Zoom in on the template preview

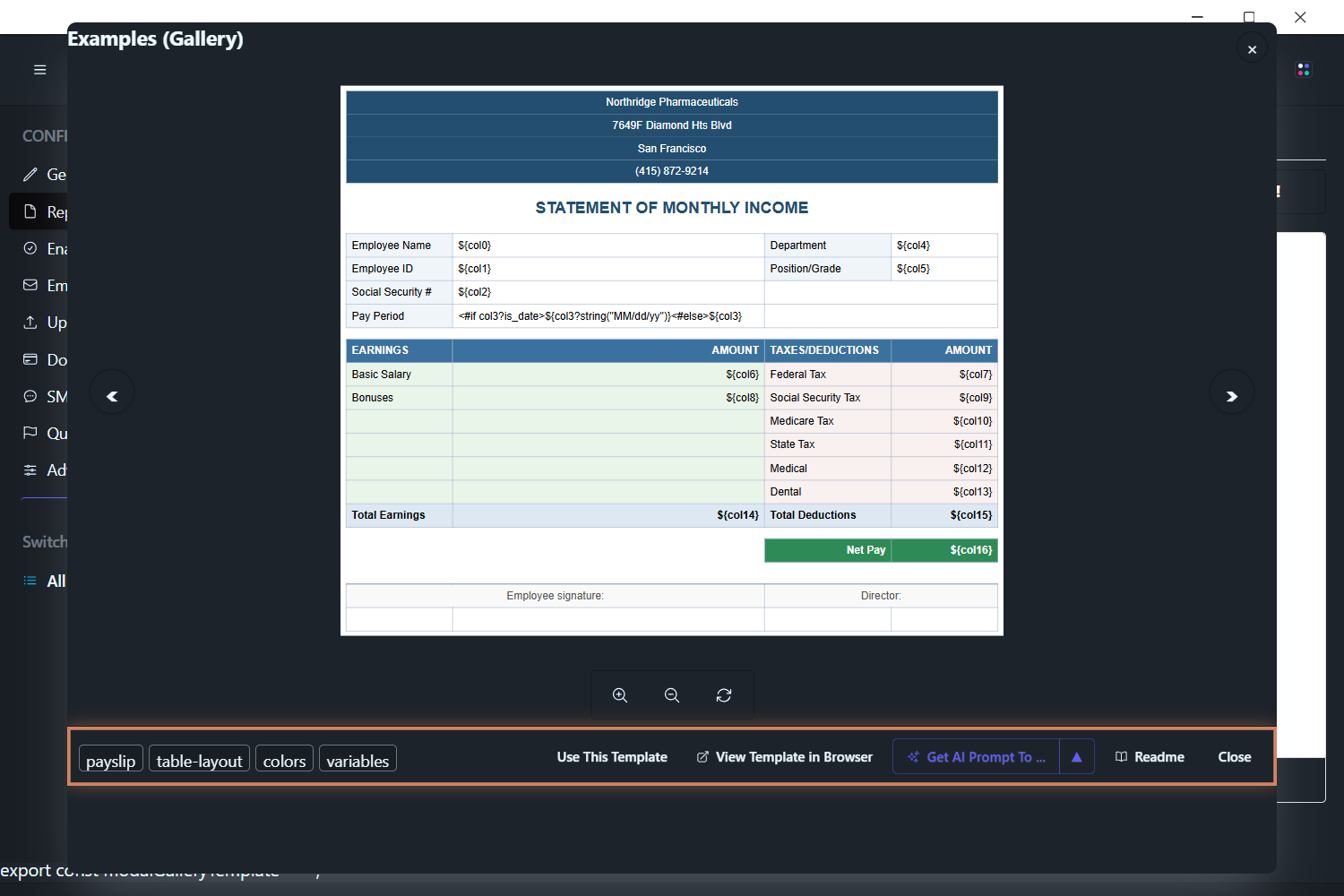pyautogui.click(x=620, y=695)
